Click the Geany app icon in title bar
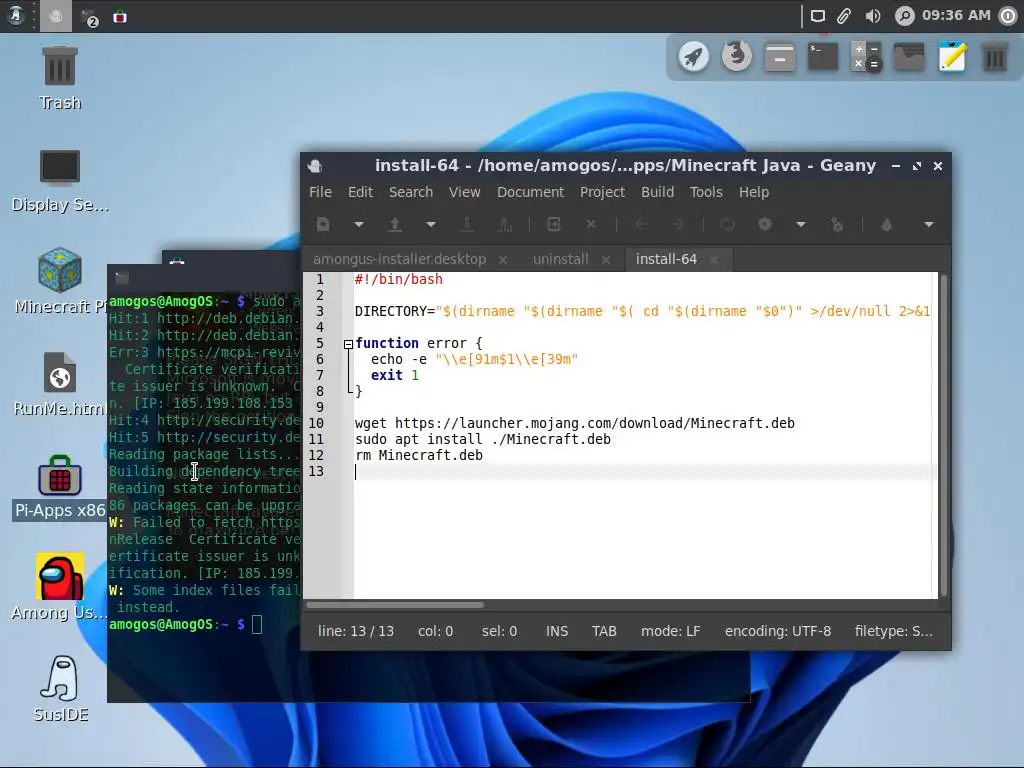Image resolution: width=1024 pixels, height=768 pixels. [315, 166]
